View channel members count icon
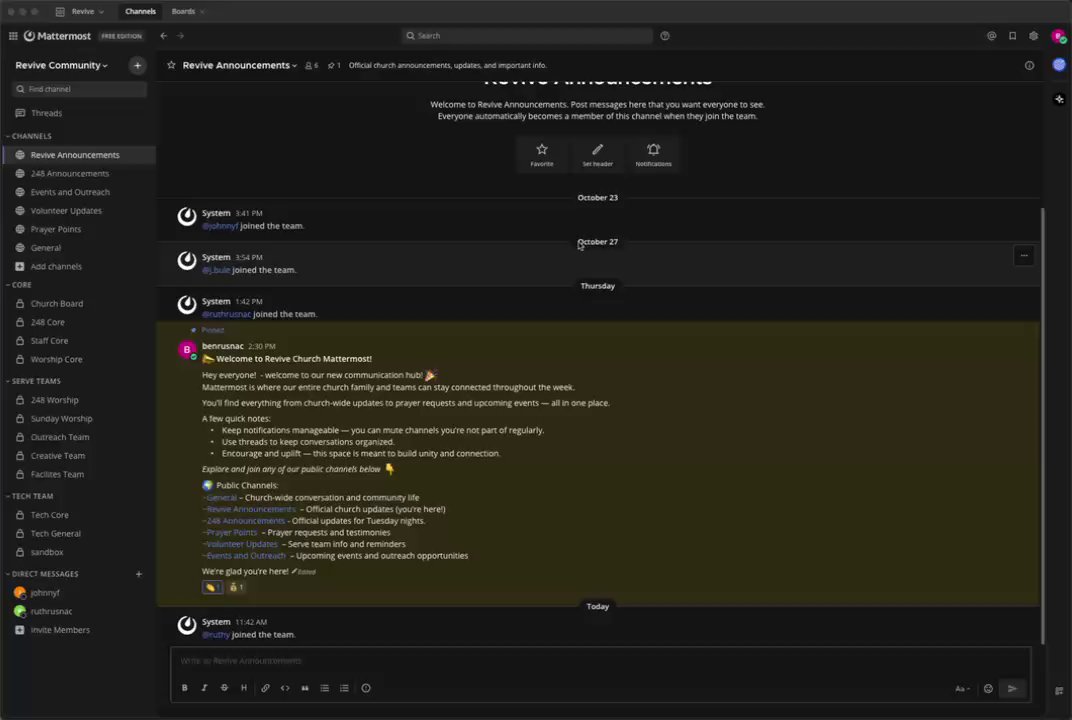Screen dimensions: 1072x720 tap(311, 66)
